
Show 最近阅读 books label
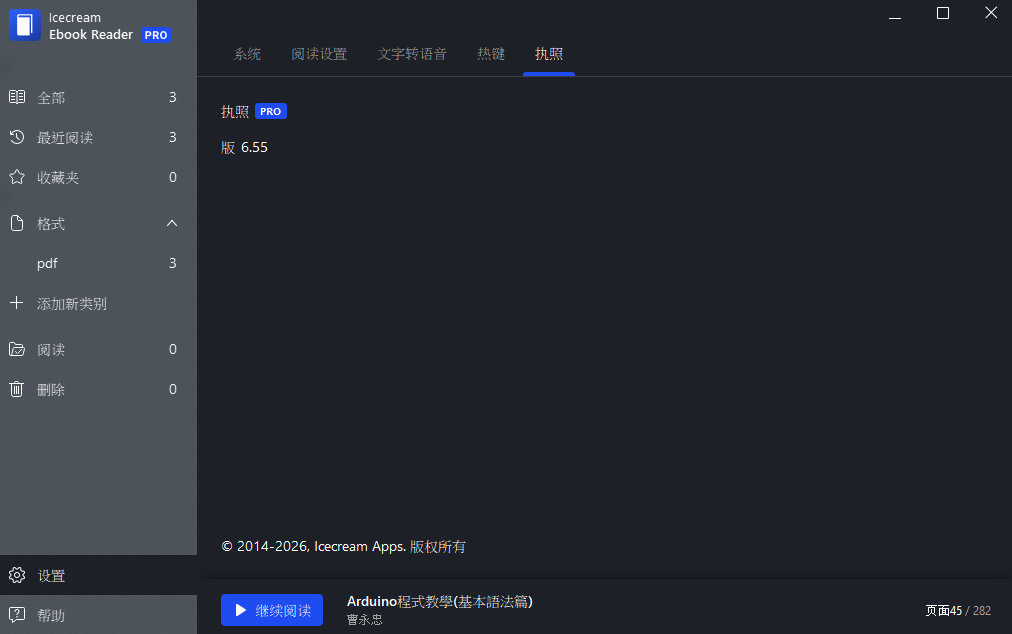pos(65,138)
